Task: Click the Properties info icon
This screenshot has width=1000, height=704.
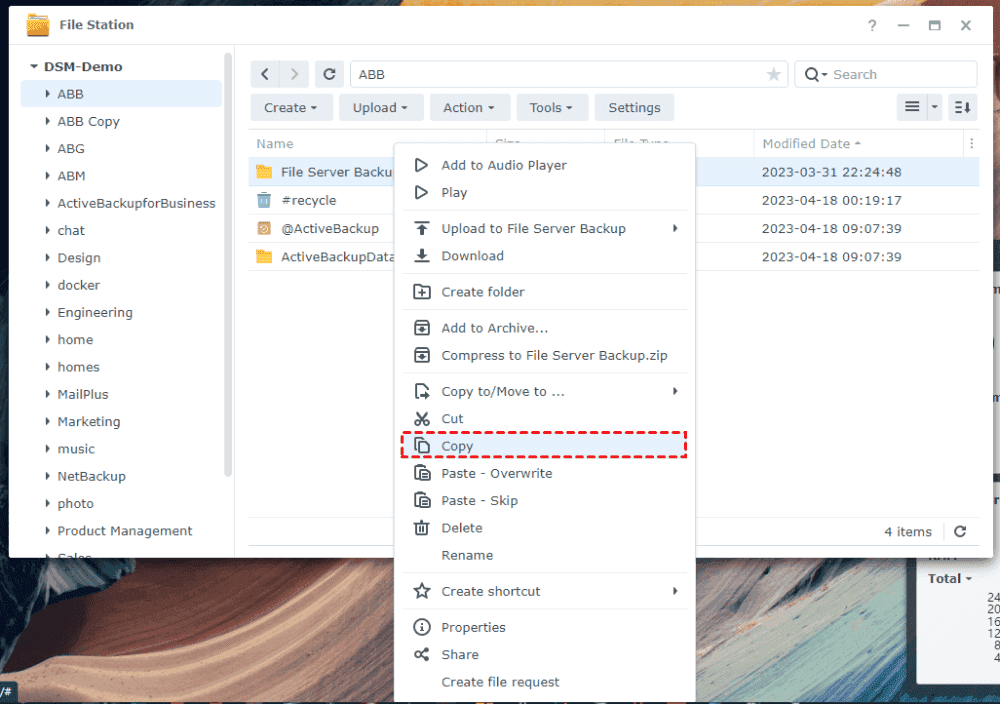Action: (422, 627)
